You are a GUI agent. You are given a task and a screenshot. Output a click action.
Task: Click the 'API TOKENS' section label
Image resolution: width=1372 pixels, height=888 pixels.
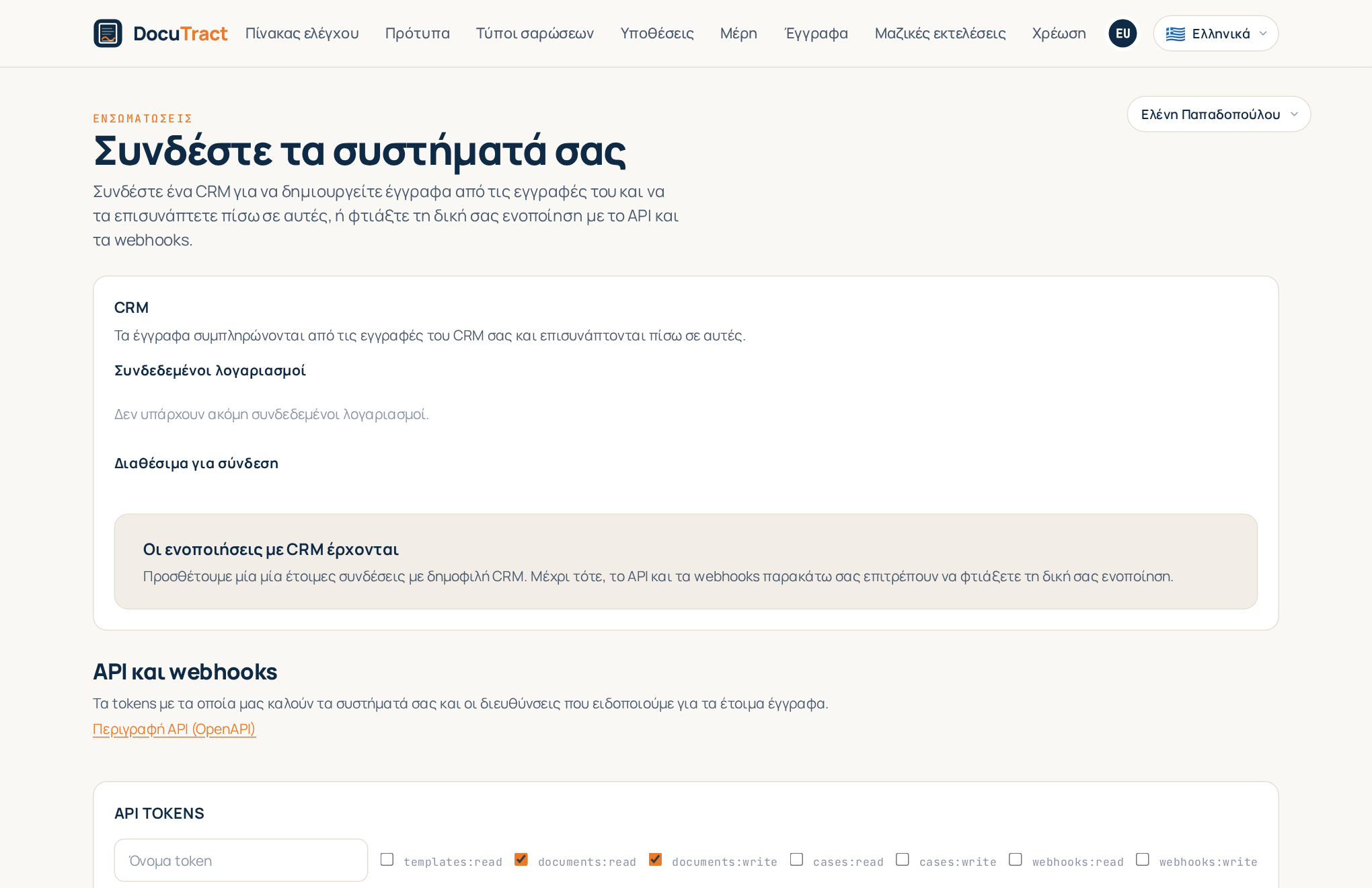coord(159,813)
